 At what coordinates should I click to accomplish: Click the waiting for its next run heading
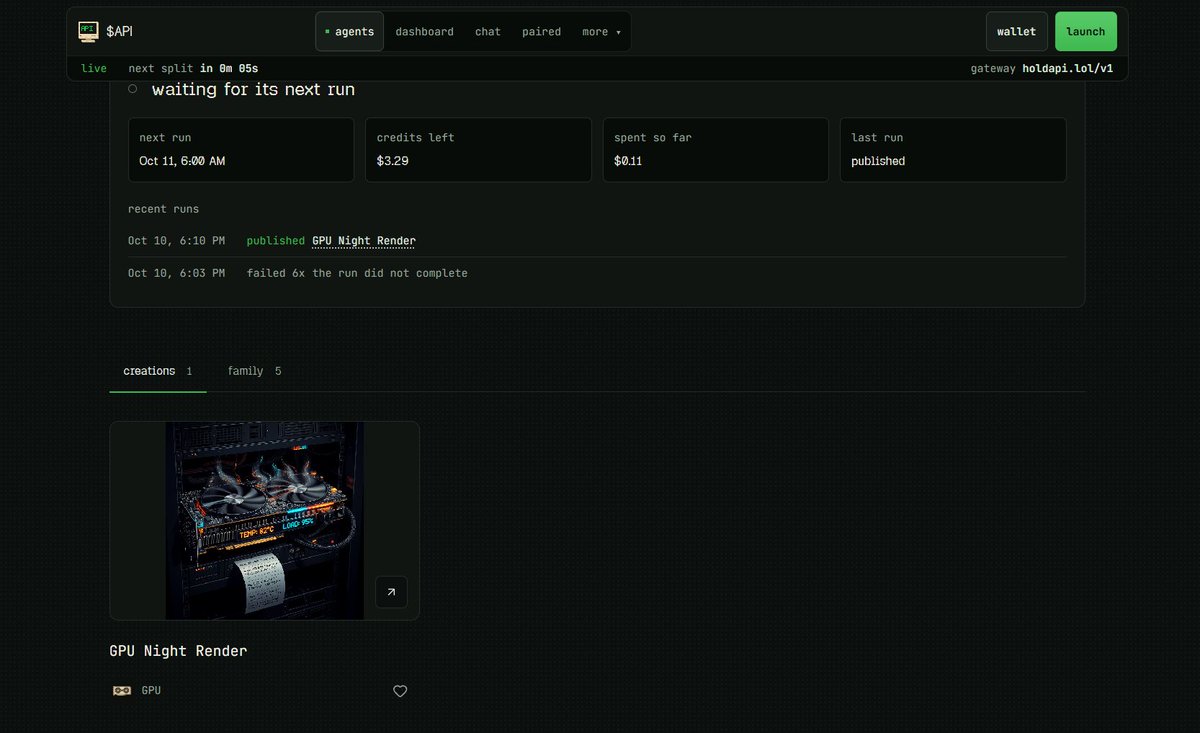click(x=253, y=90)
